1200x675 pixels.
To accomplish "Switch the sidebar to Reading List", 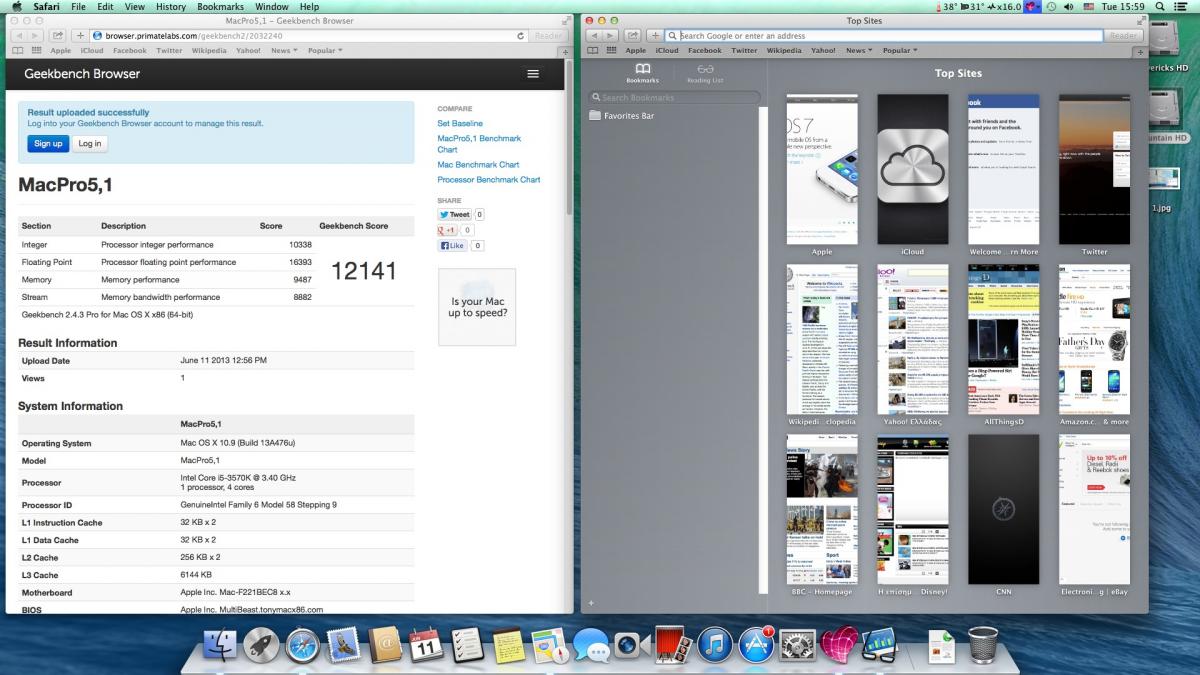I will tap(705, 73).
